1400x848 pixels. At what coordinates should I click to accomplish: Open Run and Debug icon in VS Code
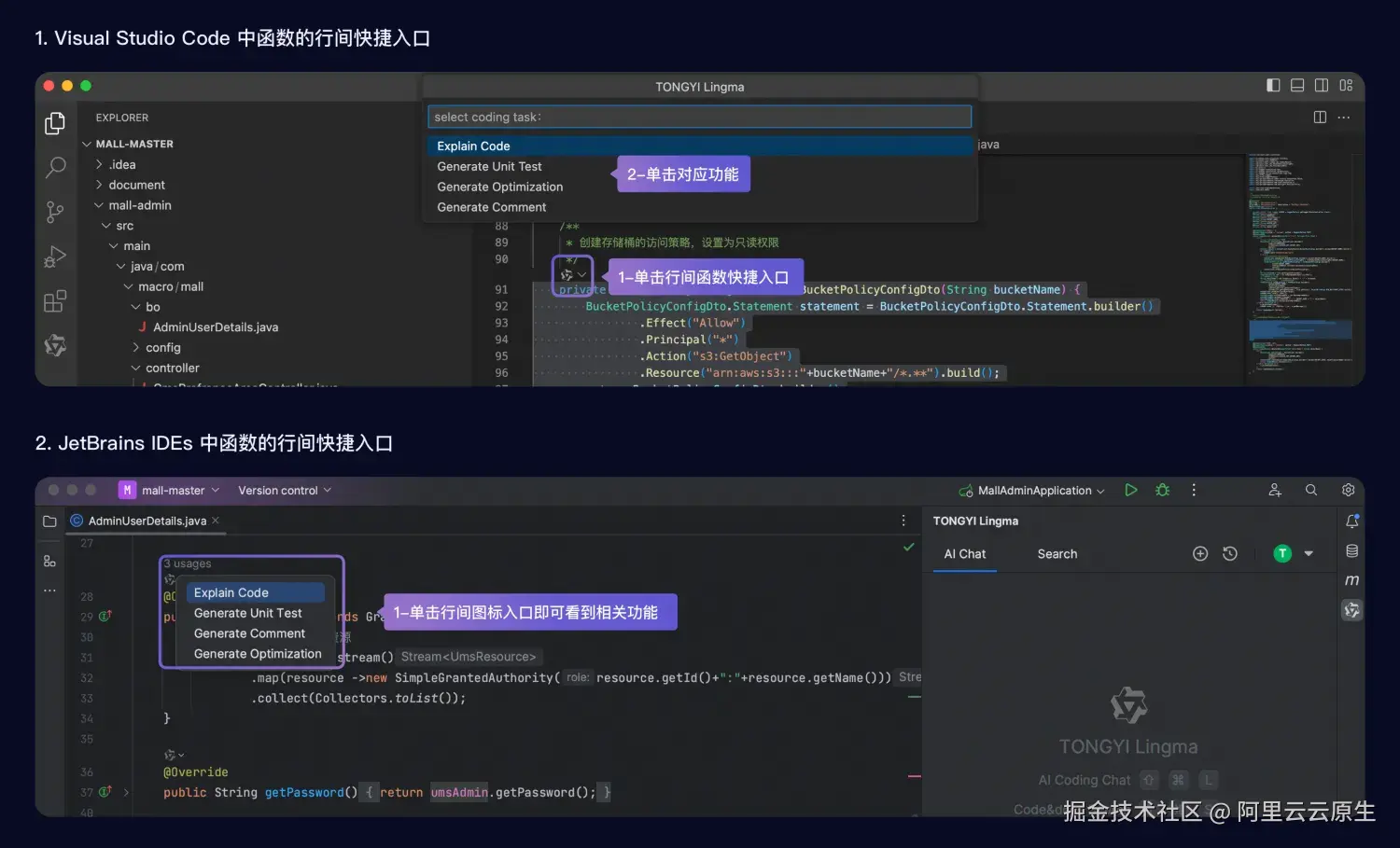pyautogui.click(x=55, y=257)
